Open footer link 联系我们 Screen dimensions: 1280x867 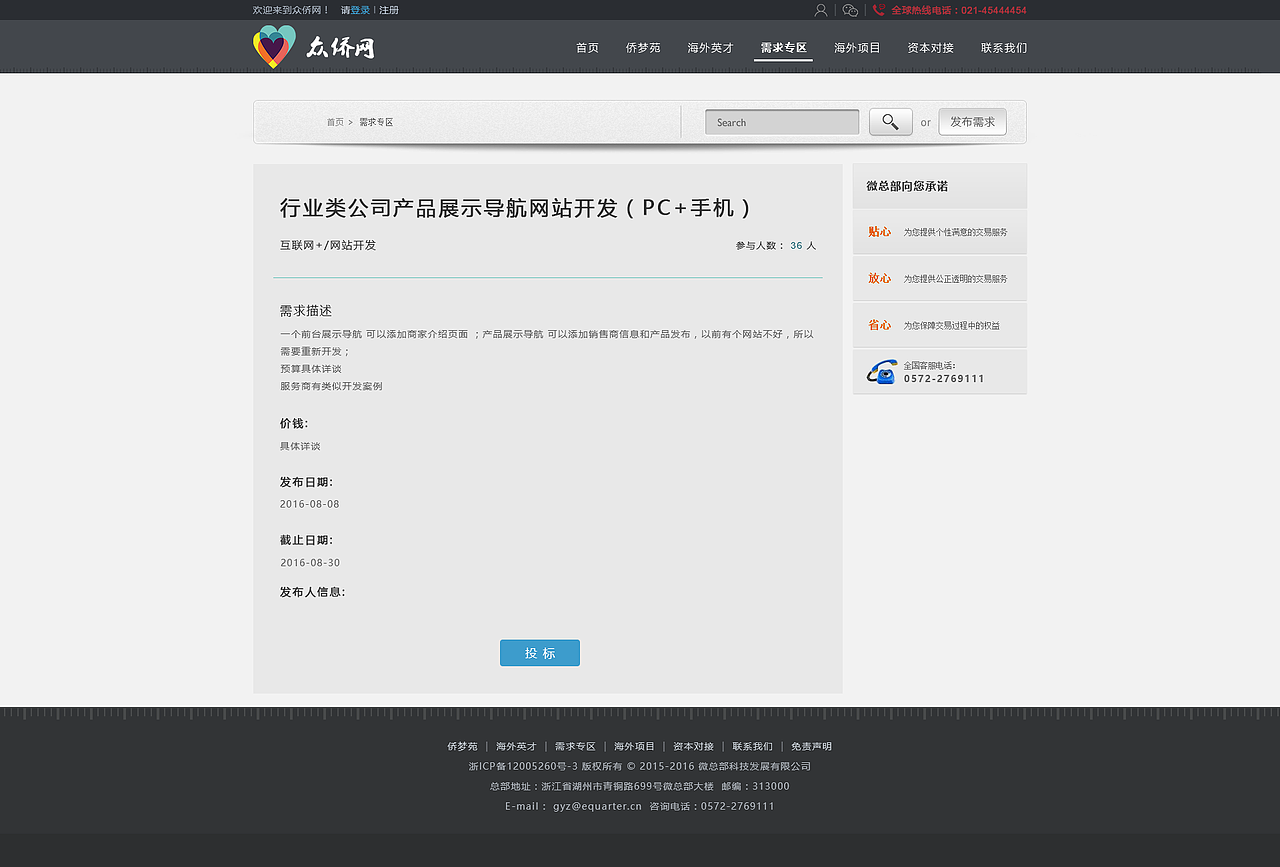(752, 746)
